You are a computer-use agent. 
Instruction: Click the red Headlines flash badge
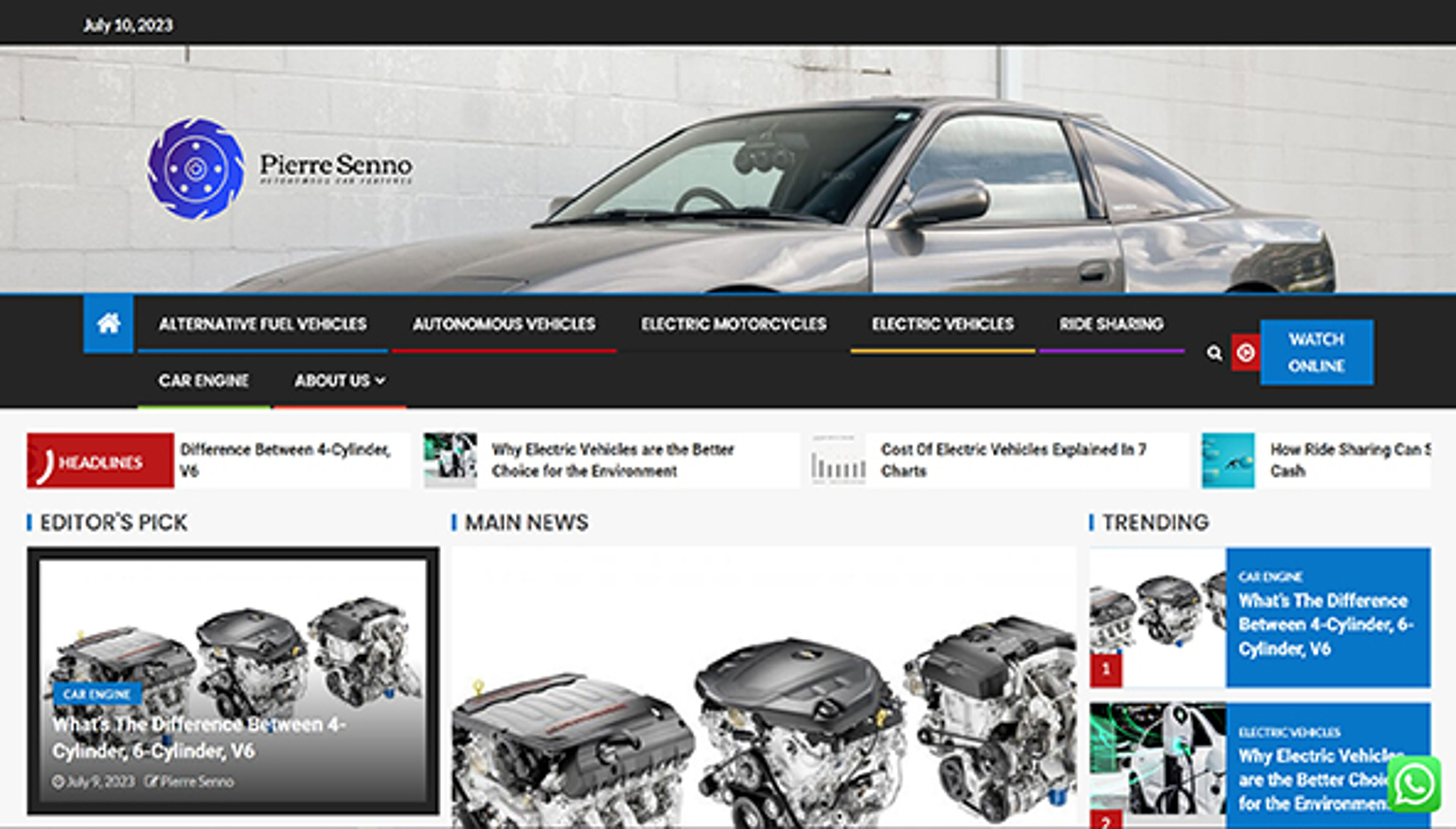point(100,461)
